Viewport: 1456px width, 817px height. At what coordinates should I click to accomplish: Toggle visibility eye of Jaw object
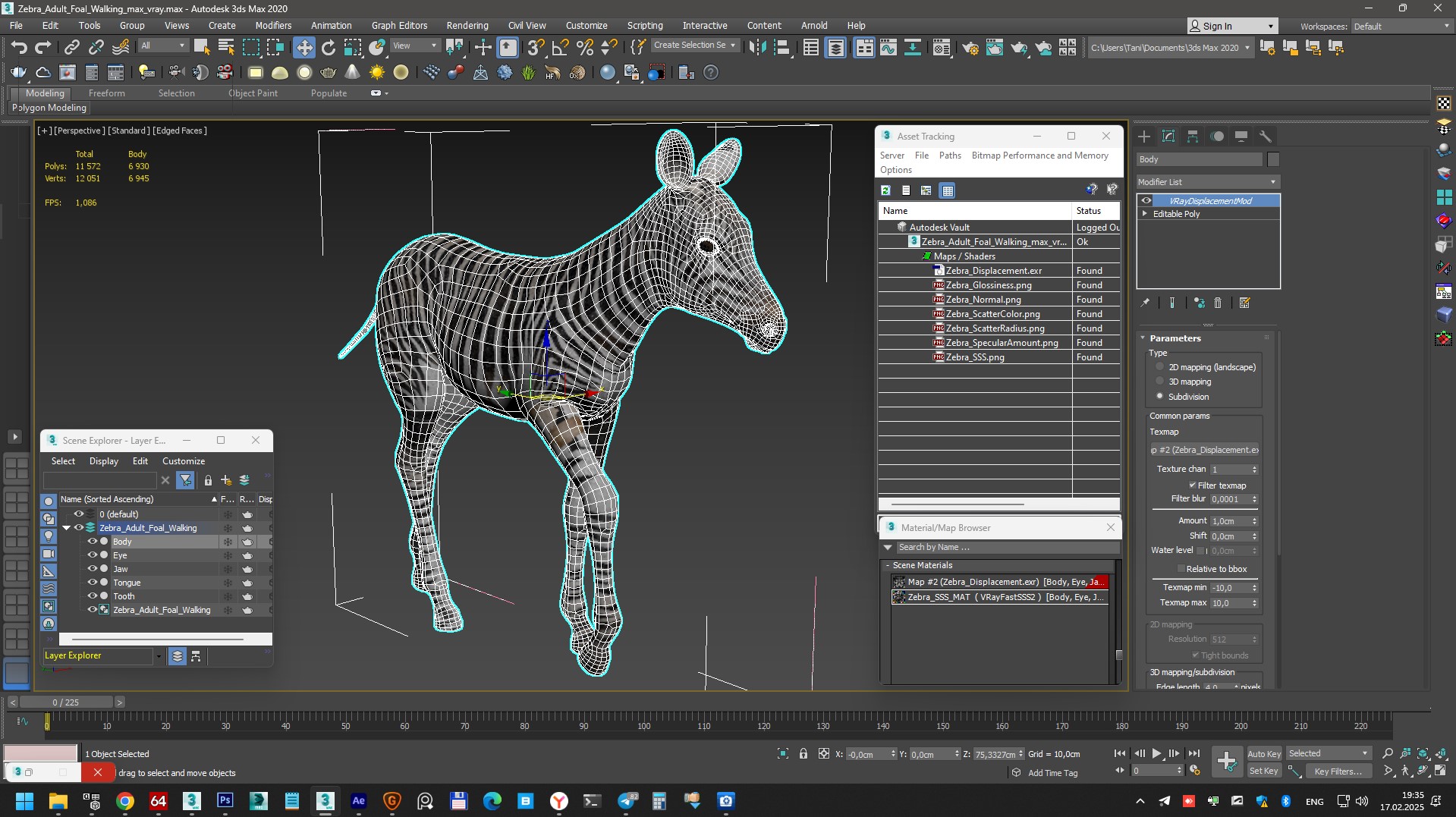point(93,569)
